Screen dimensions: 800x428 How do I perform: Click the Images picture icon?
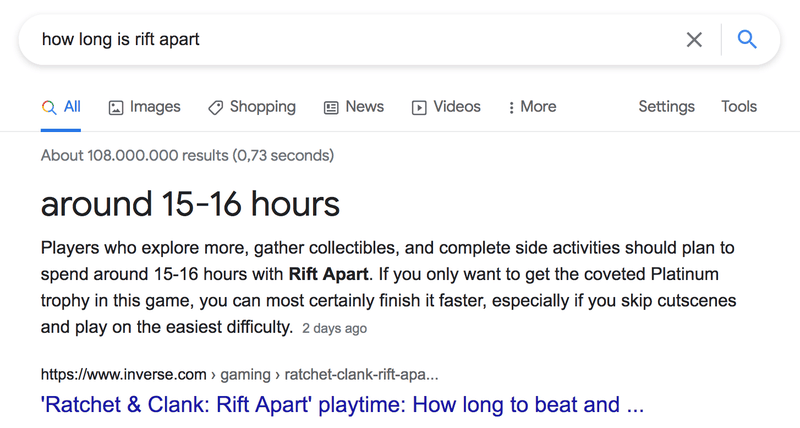pos(116,108)
